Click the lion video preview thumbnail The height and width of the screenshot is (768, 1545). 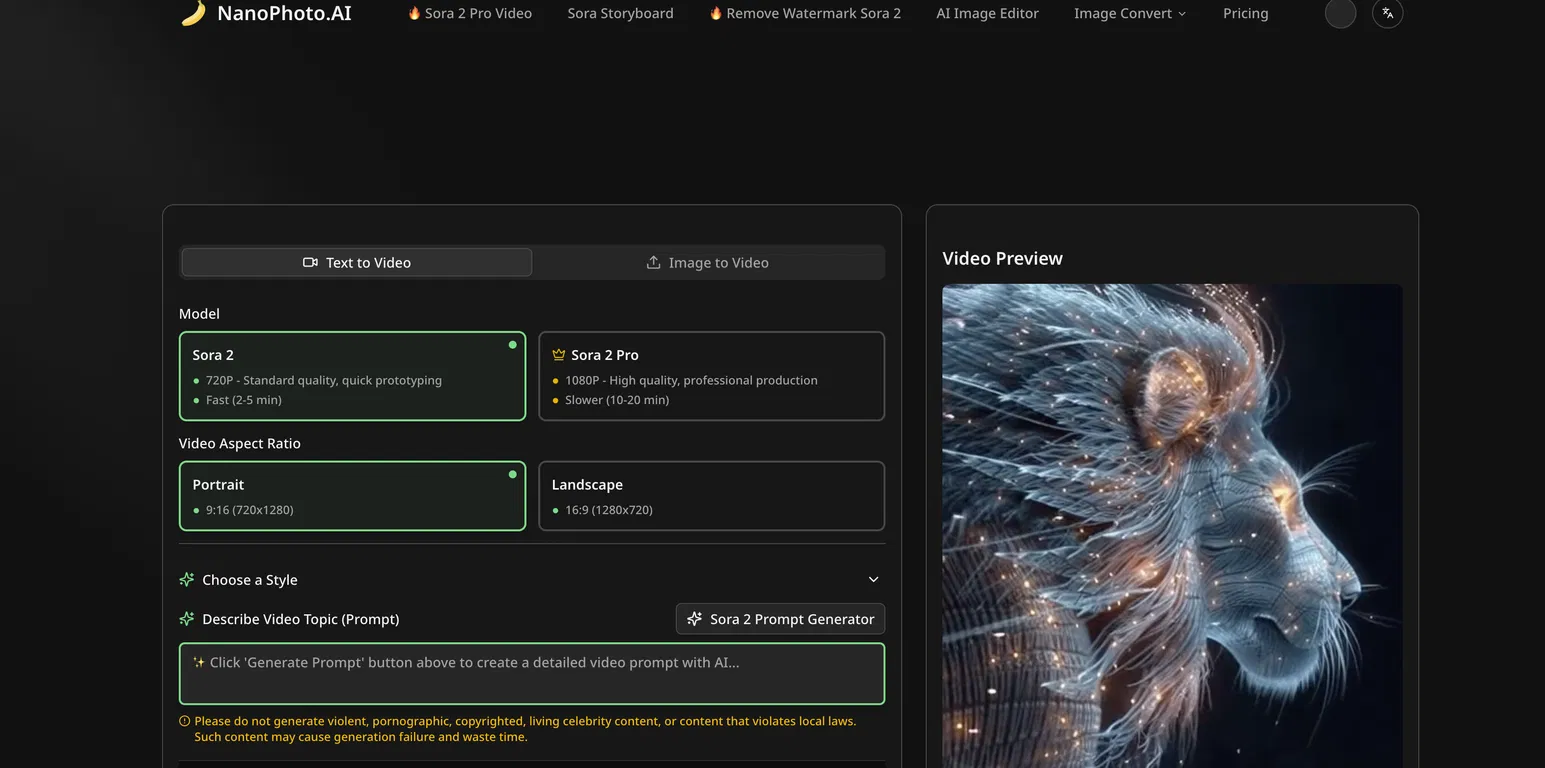tap(1172, 525)
